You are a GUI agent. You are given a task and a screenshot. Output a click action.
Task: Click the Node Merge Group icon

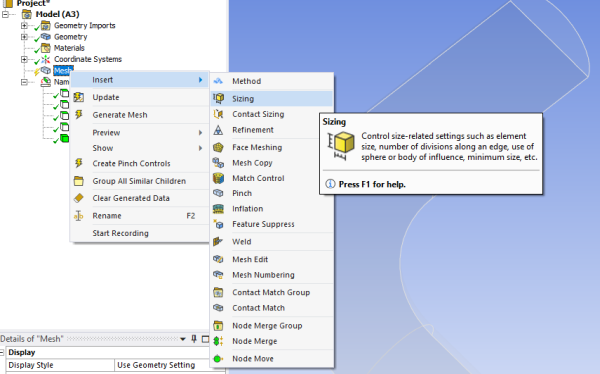218,326
